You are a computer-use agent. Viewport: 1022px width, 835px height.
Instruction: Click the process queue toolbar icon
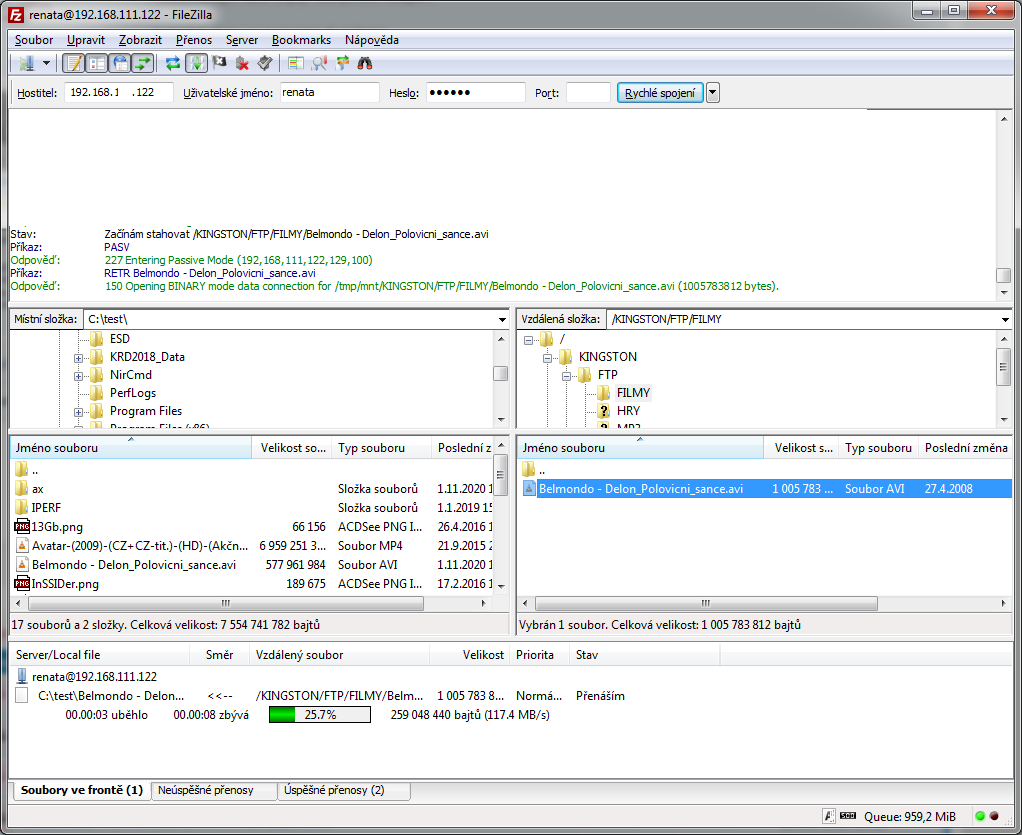pos(196,63)
